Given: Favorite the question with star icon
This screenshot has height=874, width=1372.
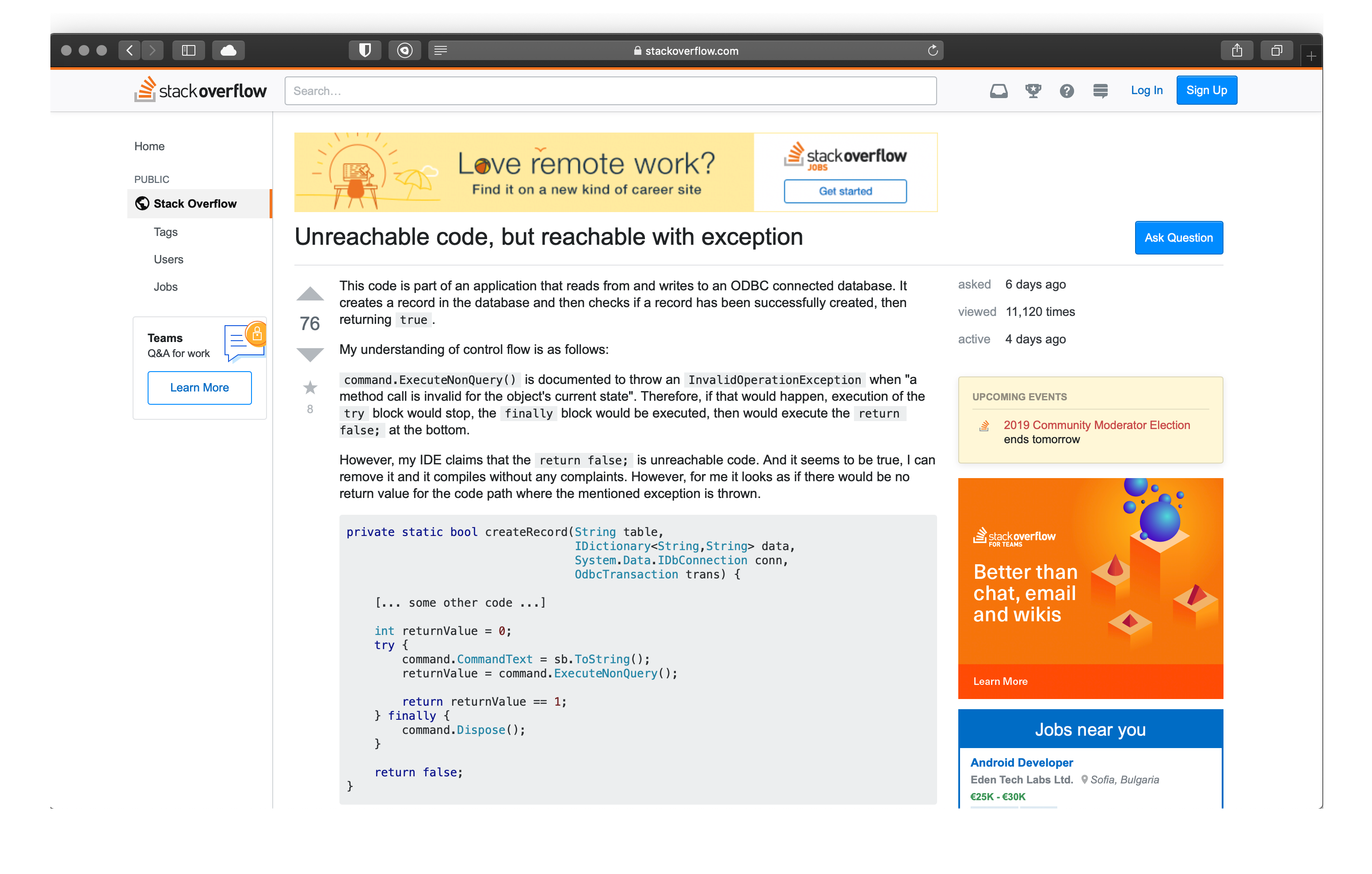Looking at the screenshot, I should [310, 388].
